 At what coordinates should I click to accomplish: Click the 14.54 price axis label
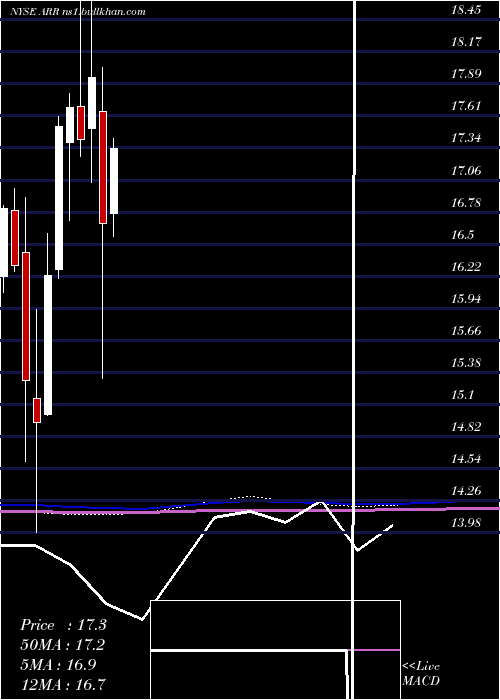[x=466, y=459]
